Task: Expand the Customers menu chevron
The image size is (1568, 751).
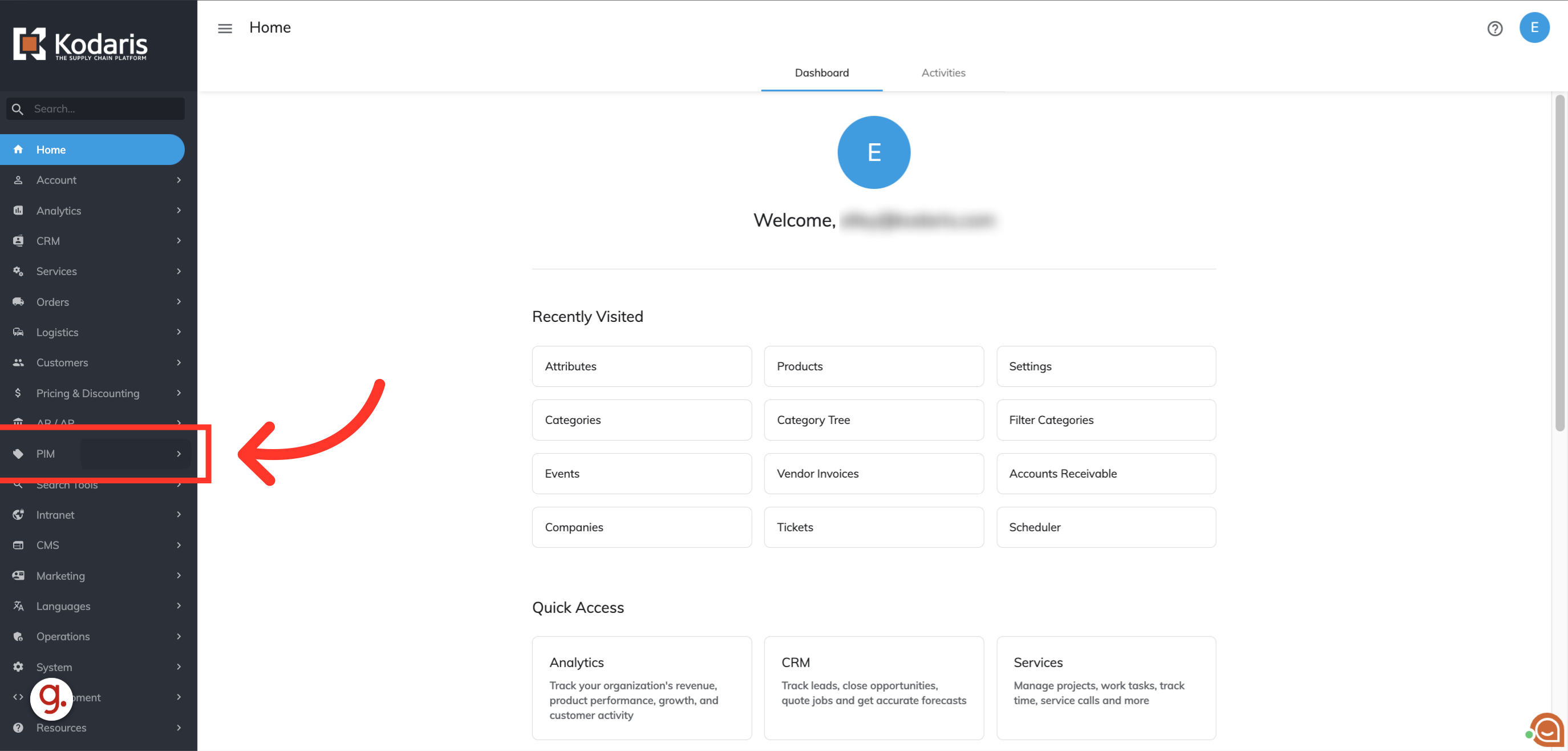Action: 179,362
